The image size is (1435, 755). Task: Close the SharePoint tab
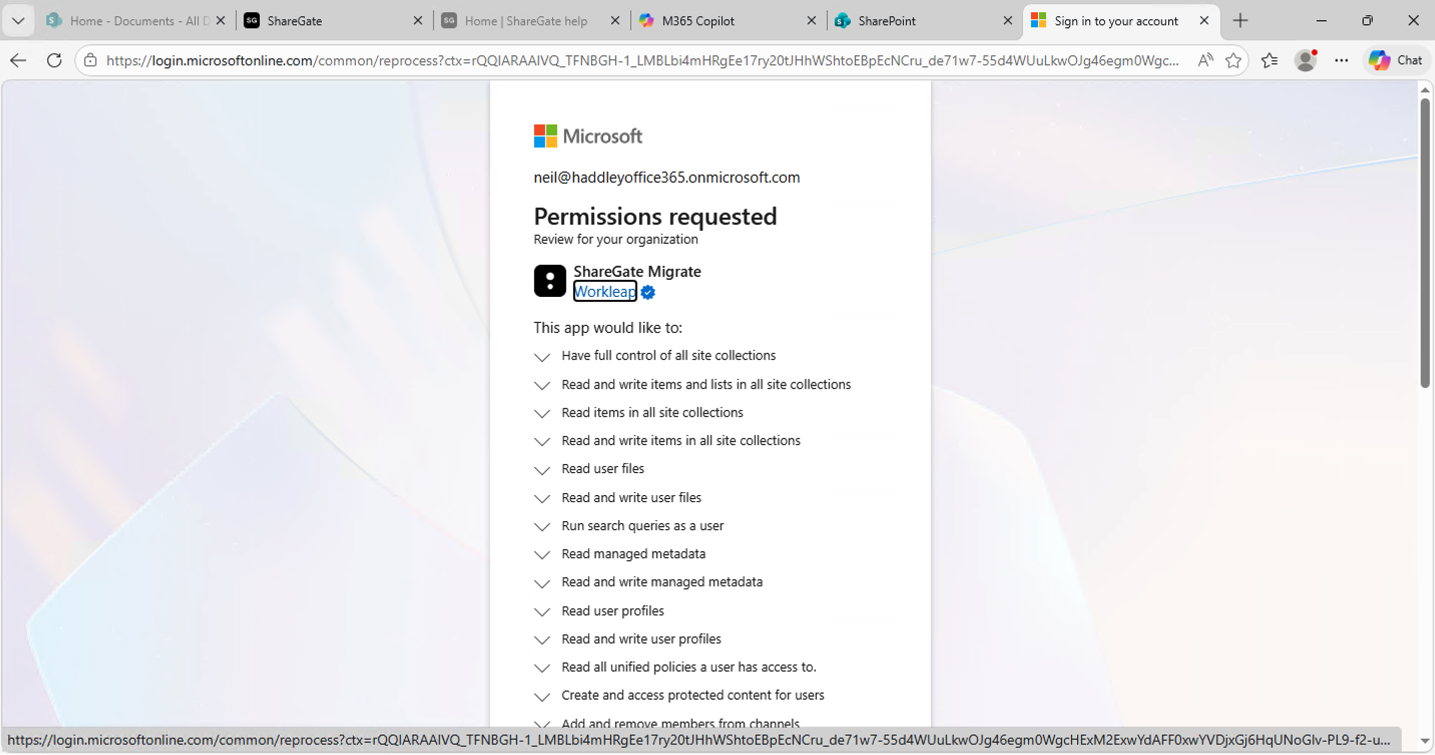point(1007,20)
